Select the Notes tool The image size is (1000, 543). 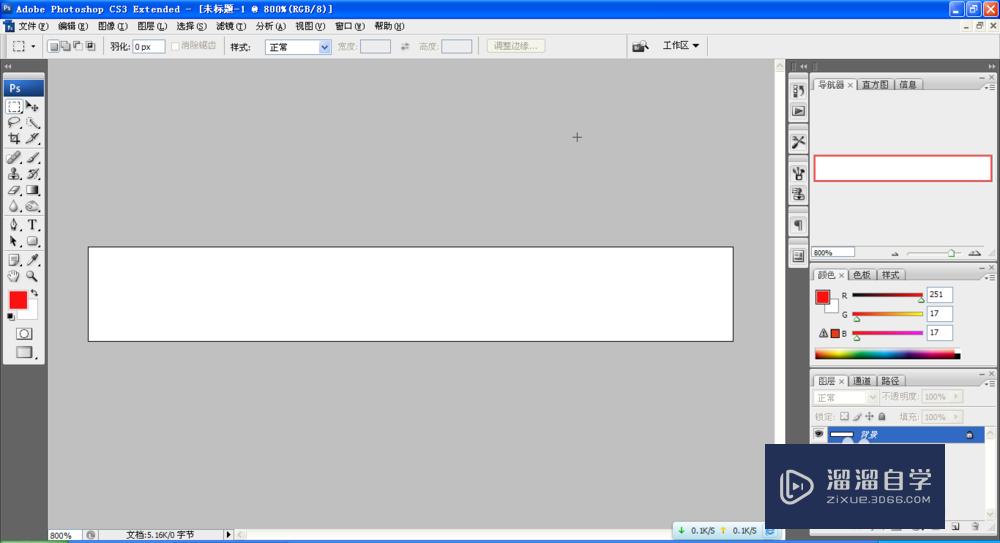click(x=14, y=260)
